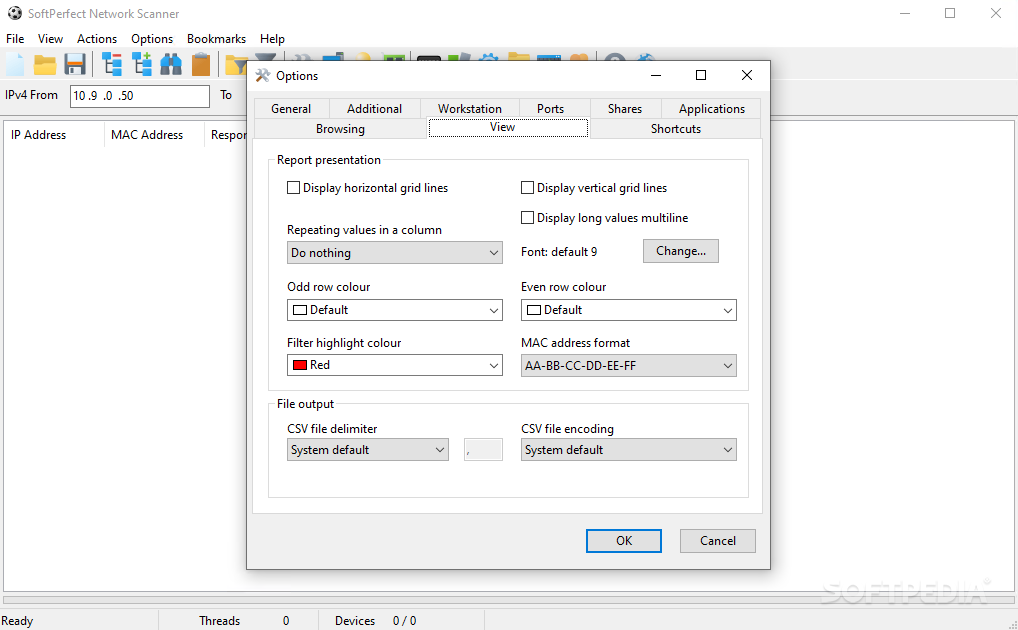
Task: Click the folder filter toolbar icon
Action: pyautogui.click(x=236, y=66)
